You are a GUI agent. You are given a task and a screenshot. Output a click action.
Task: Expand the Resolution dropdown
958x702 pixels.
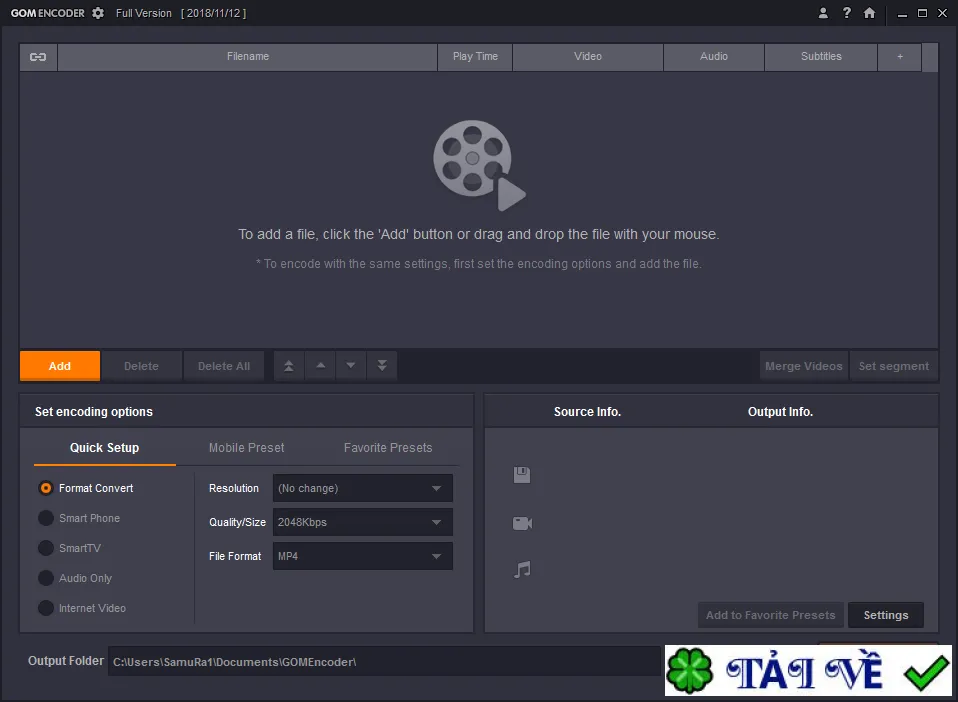[x=362, y=488]
